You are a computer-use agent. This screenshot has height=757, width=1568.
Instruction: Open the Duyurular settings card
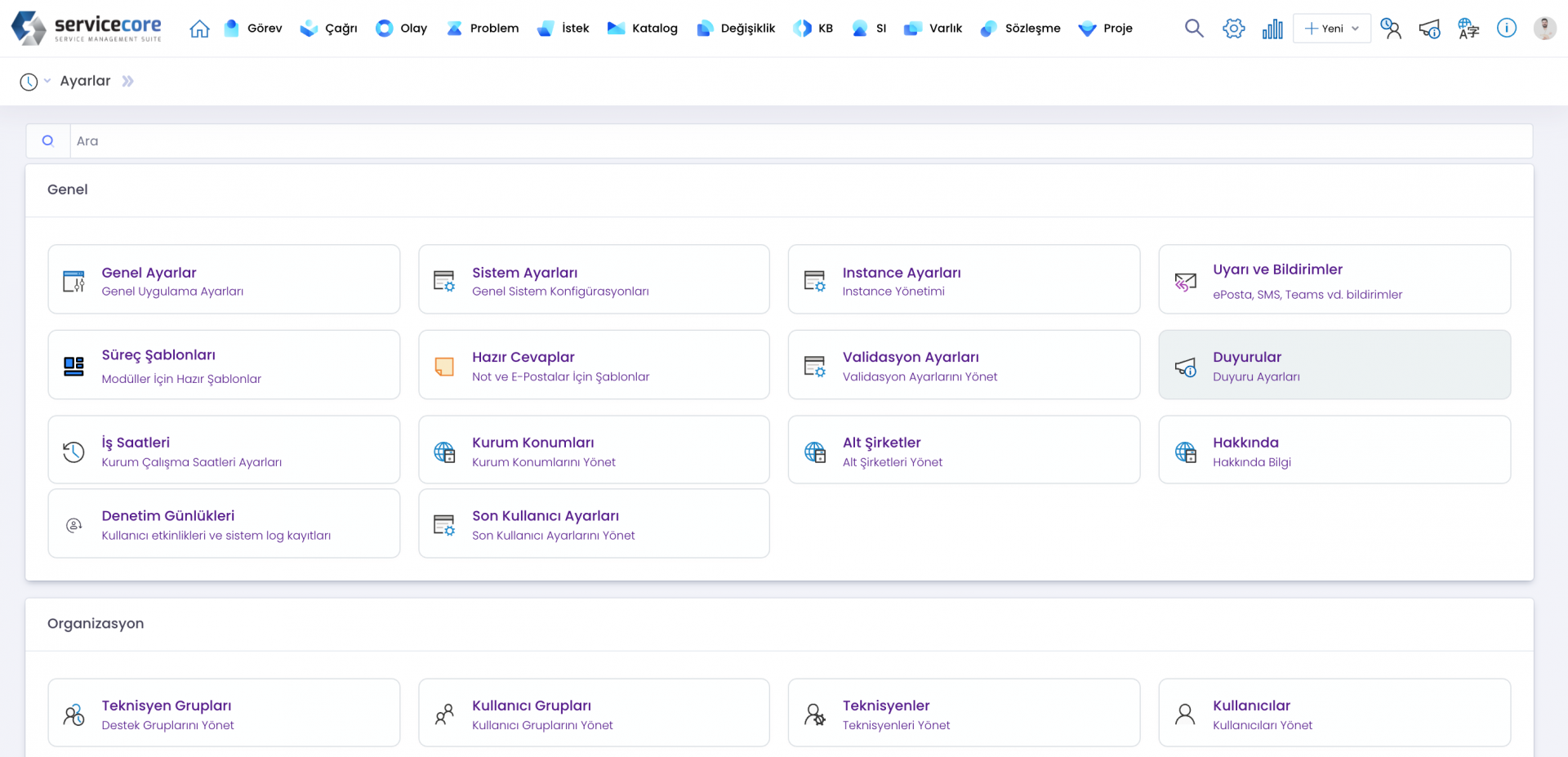pyautogui.click(x=1334, y=365)
